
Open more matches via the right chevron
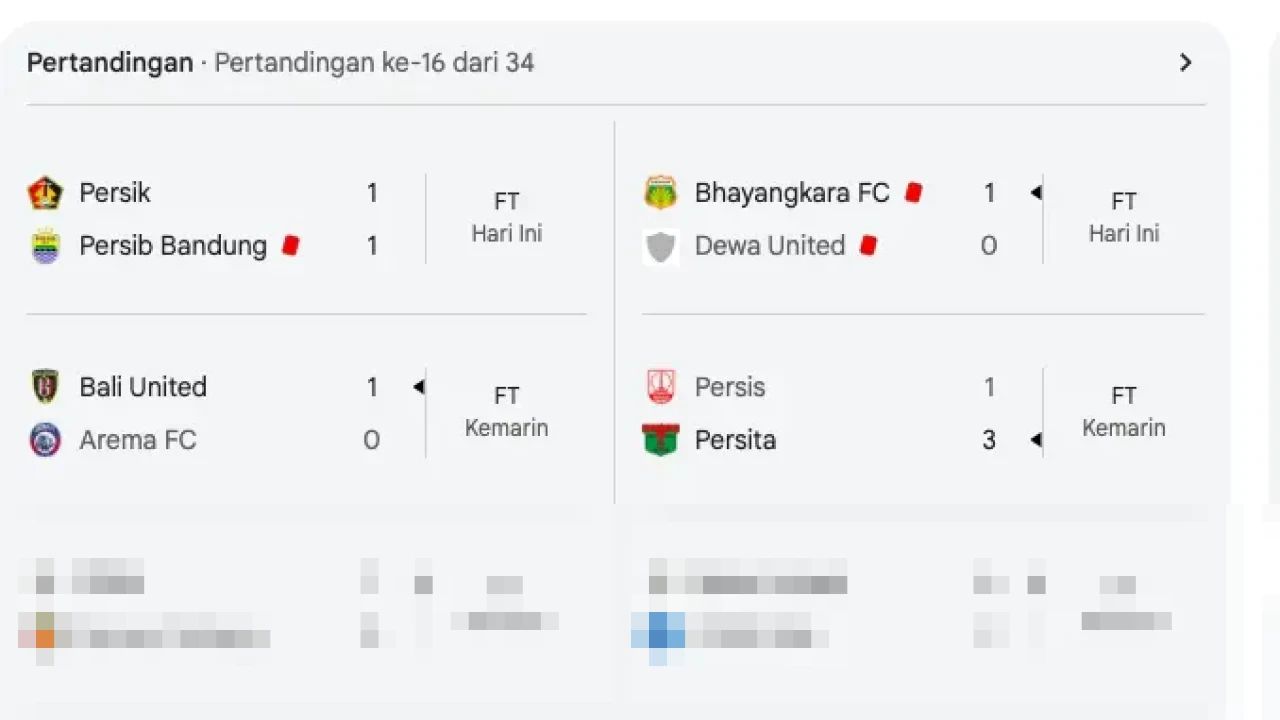(x=1185, y=62)
